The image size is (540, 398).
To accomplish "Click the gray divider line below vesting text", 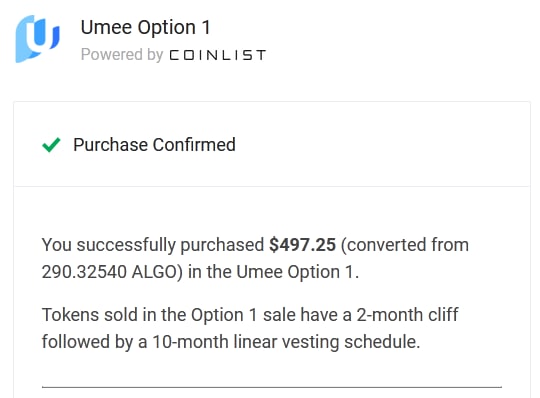I will coord(272,387).
